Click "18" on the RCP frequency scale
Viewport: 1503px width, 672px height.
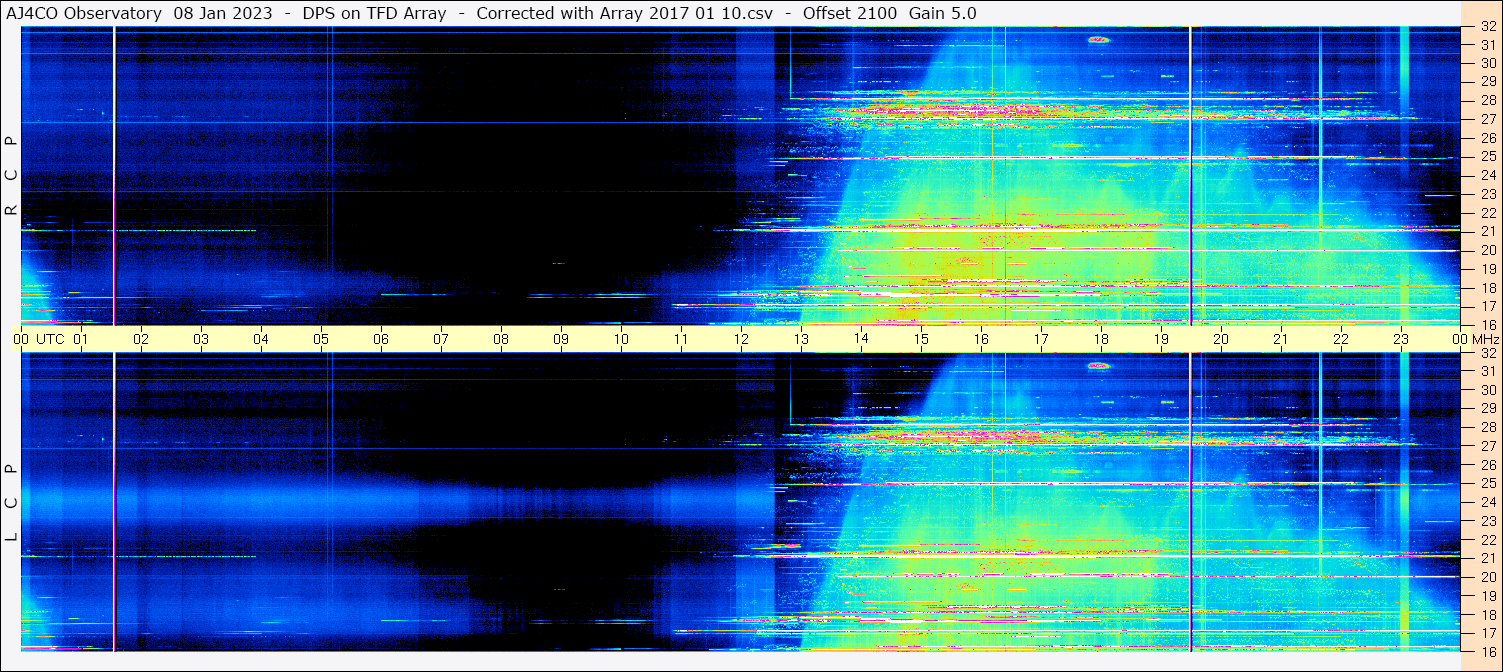click(x=1487, y=287)
